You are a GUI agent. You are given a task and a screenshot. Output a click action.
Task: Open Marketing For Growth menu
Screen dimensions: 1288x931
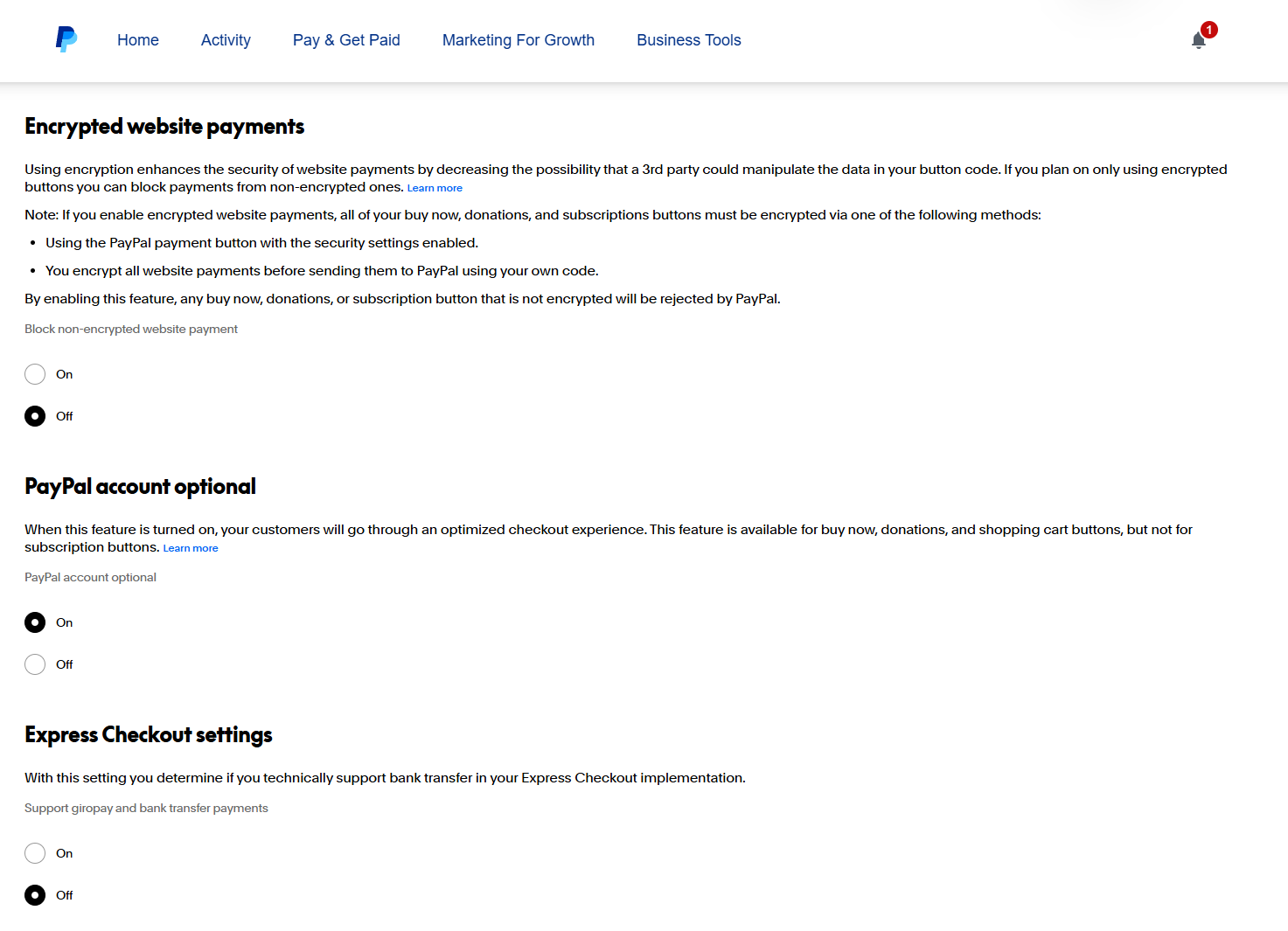point(519,40)
